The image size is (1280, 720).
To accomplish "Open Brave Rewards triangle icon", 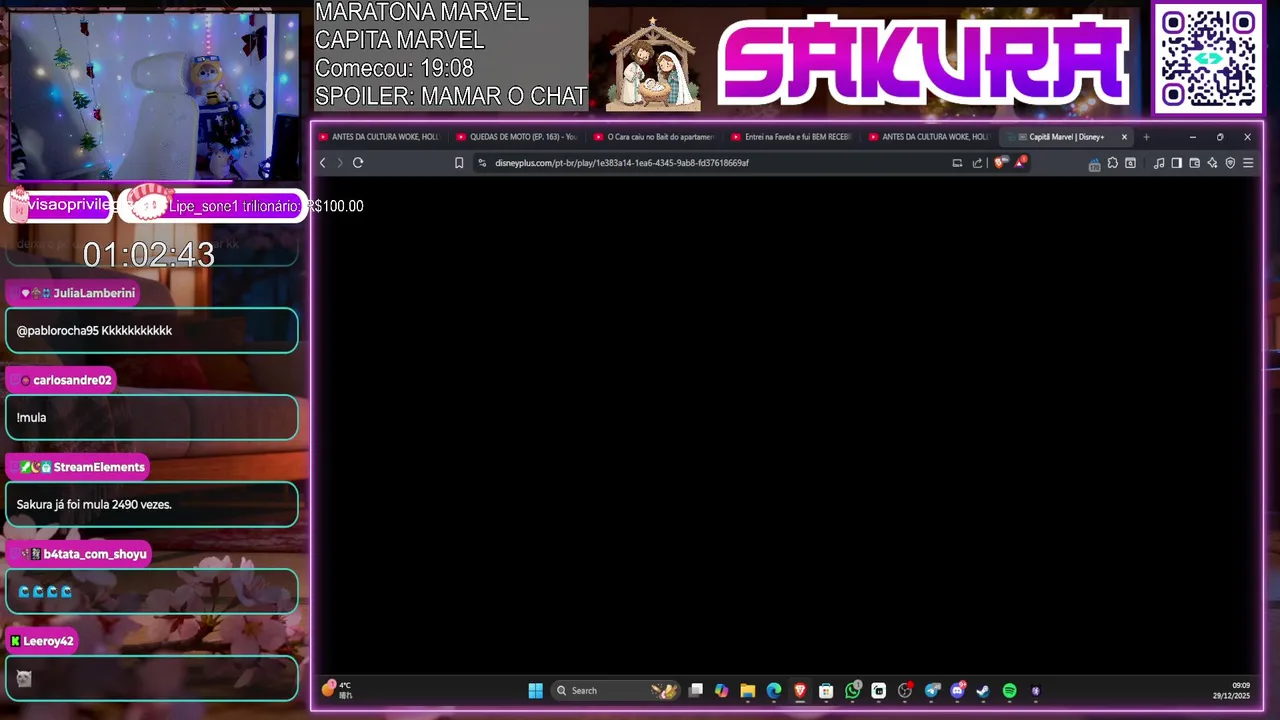I will [x=1020, y=162].
